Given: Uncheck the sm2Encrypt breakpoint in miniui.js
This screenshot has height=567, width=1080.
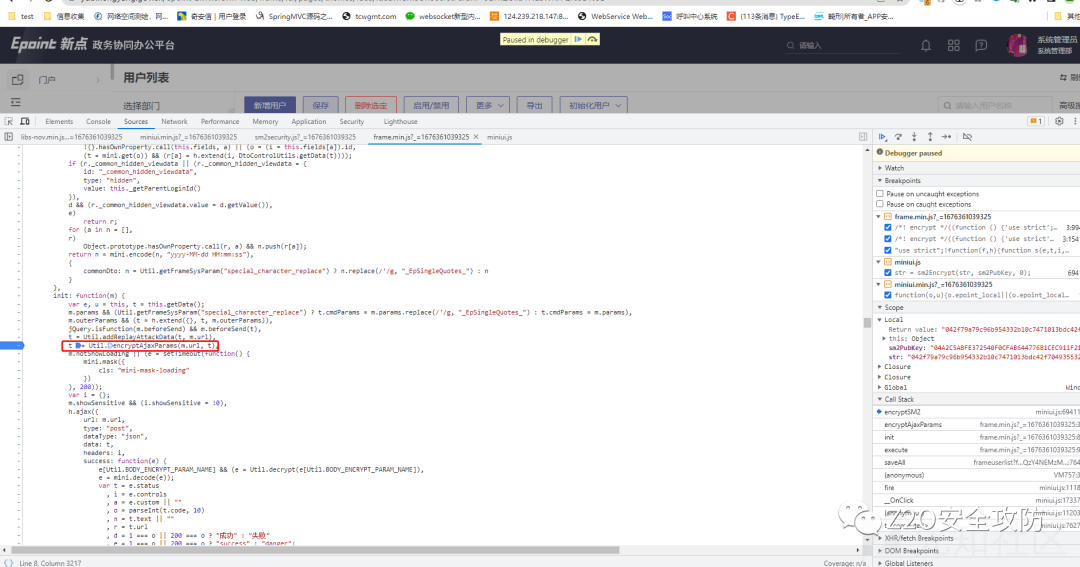Looking at the screenshot, I should tap(888, 273).
